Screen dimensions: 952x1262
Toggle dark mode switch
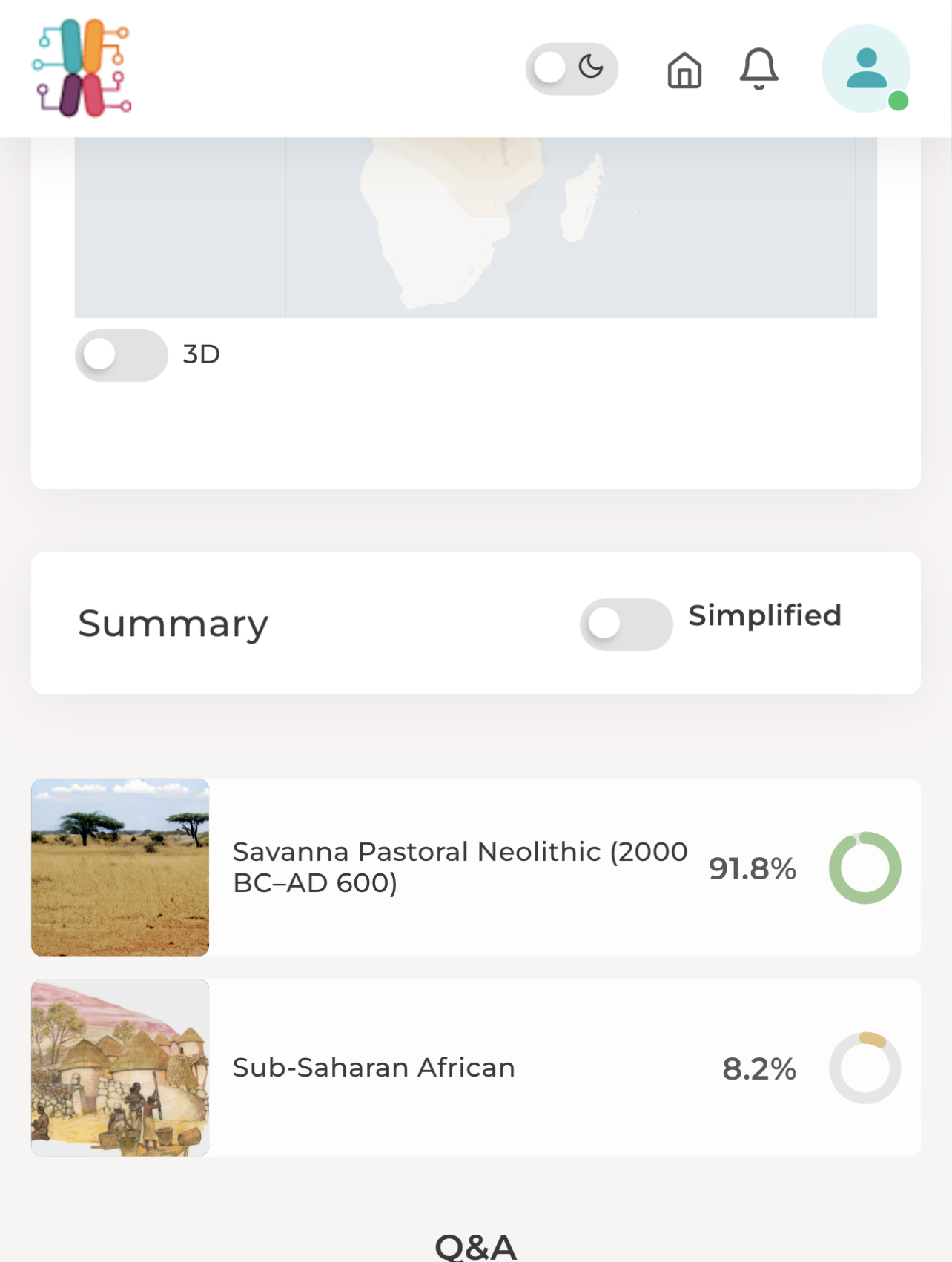coord(571,68)
